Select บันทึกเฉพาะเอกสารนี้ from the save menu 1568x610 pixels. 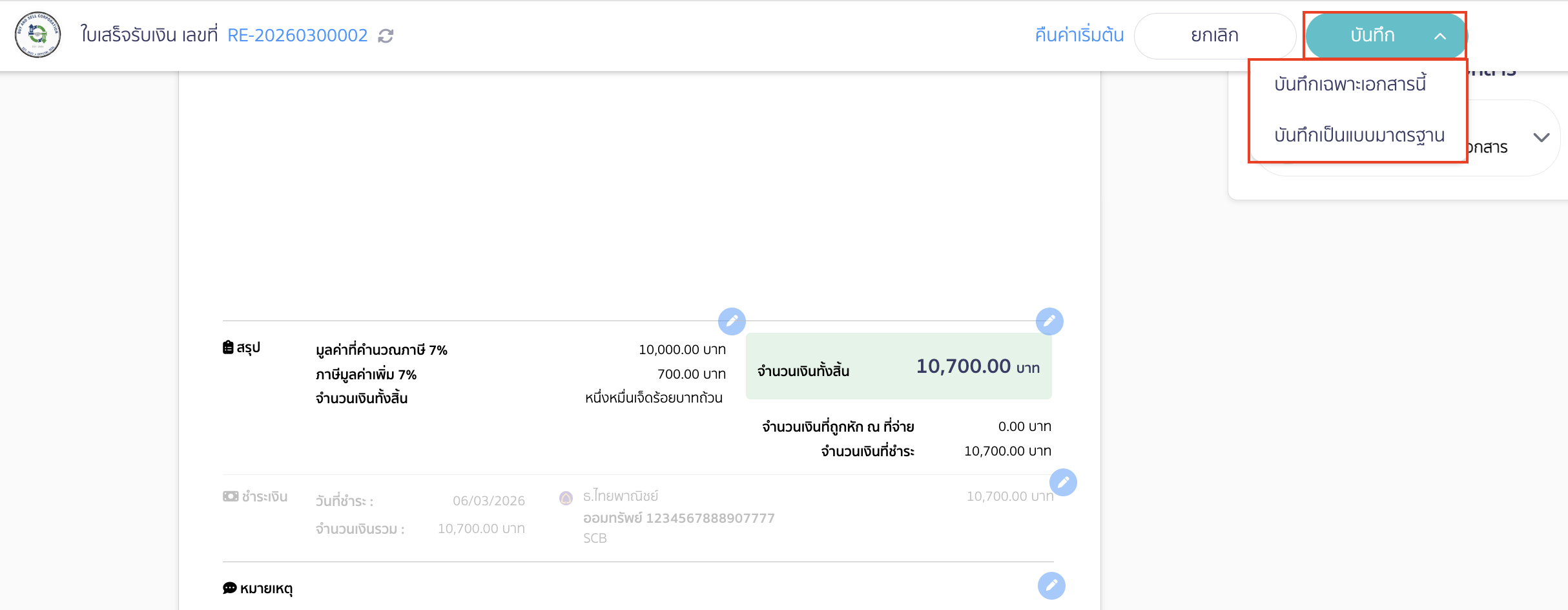(x=1352, y=83)
